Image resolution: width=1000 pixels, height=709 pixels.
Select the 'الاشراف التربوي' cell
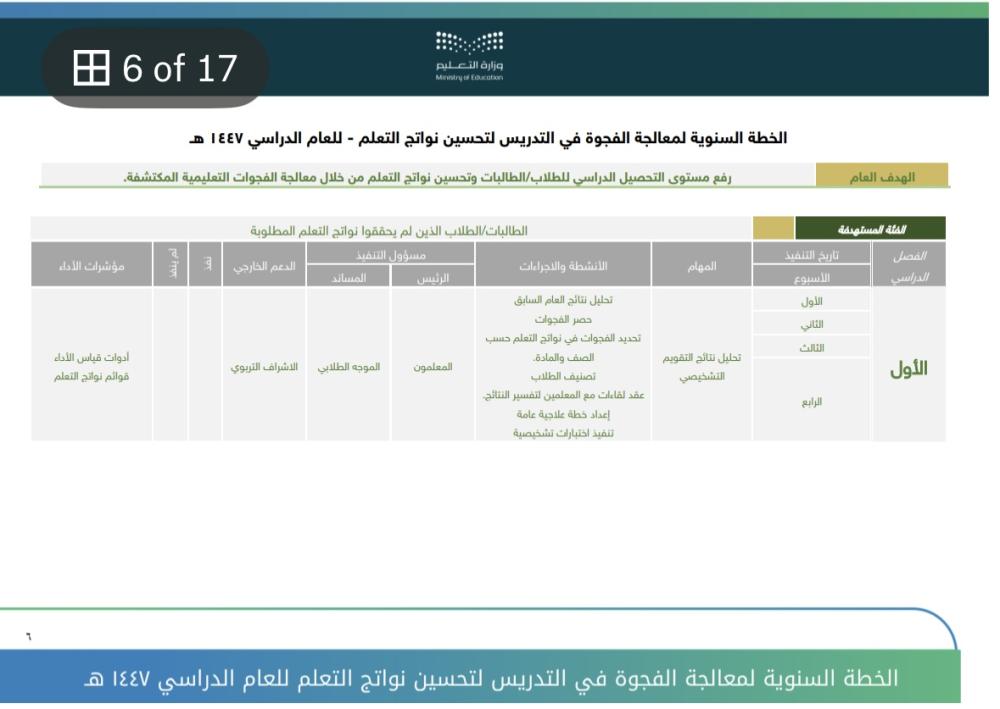[x=264, y=367]
